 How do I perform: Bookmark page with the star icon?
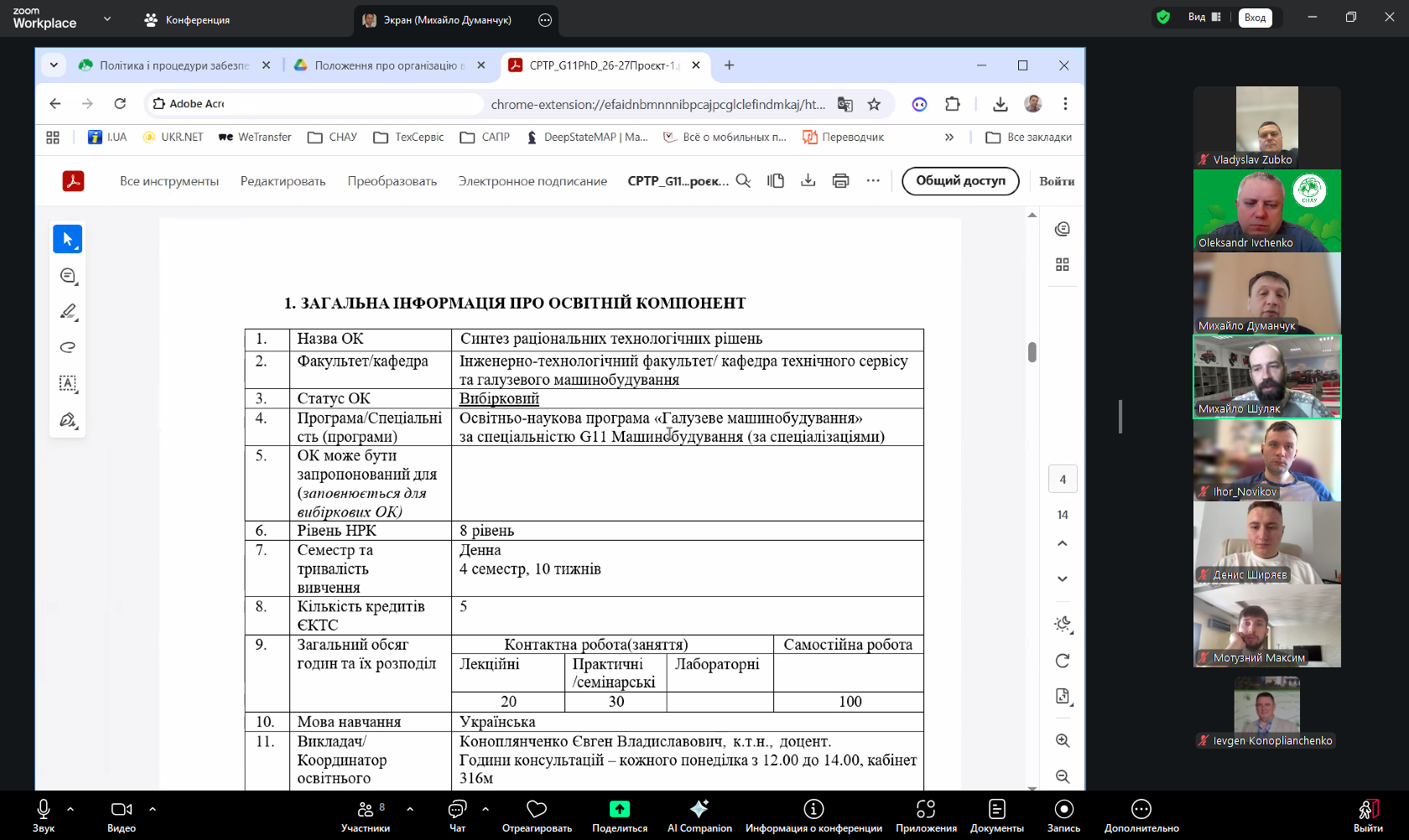click(x=874, y=104)
